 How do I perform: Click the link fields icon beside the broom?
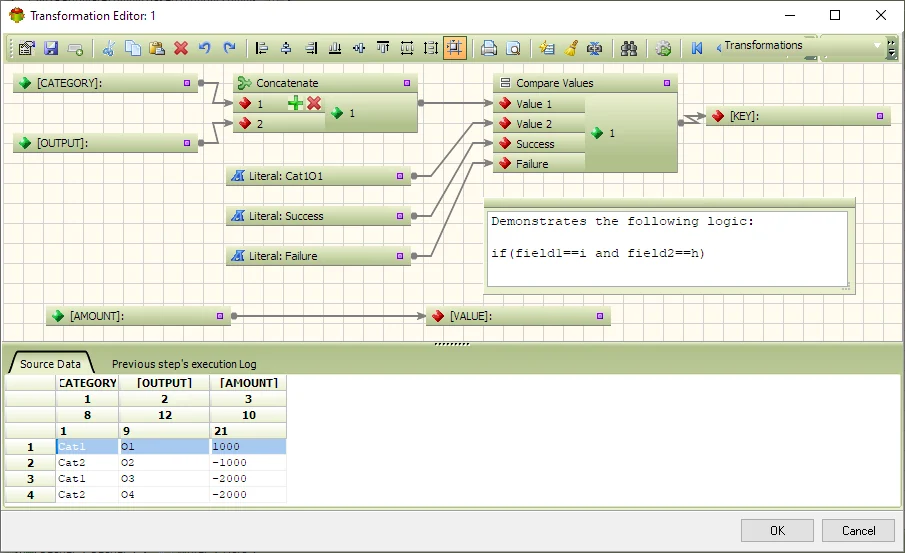click(594, 48)
